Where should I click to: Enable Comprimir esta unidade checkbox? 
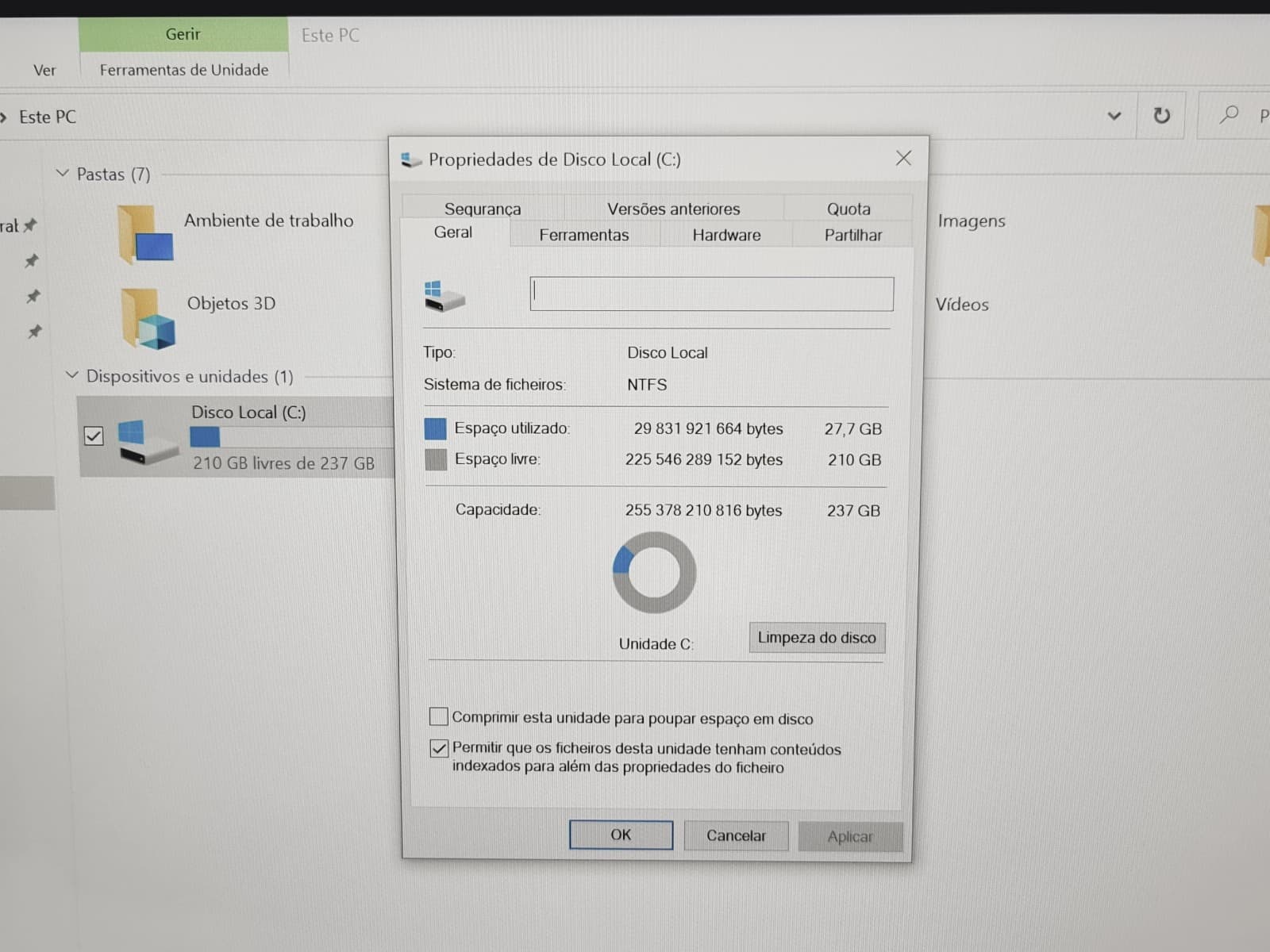[x=438, y=716]
